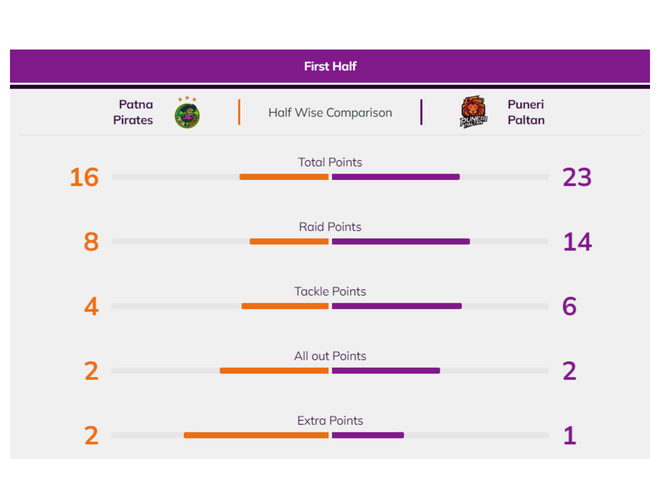Click the purple All out Points bar
Image resolution: width=660 pixels, height=495 pixels.
(x=385, y=371)
